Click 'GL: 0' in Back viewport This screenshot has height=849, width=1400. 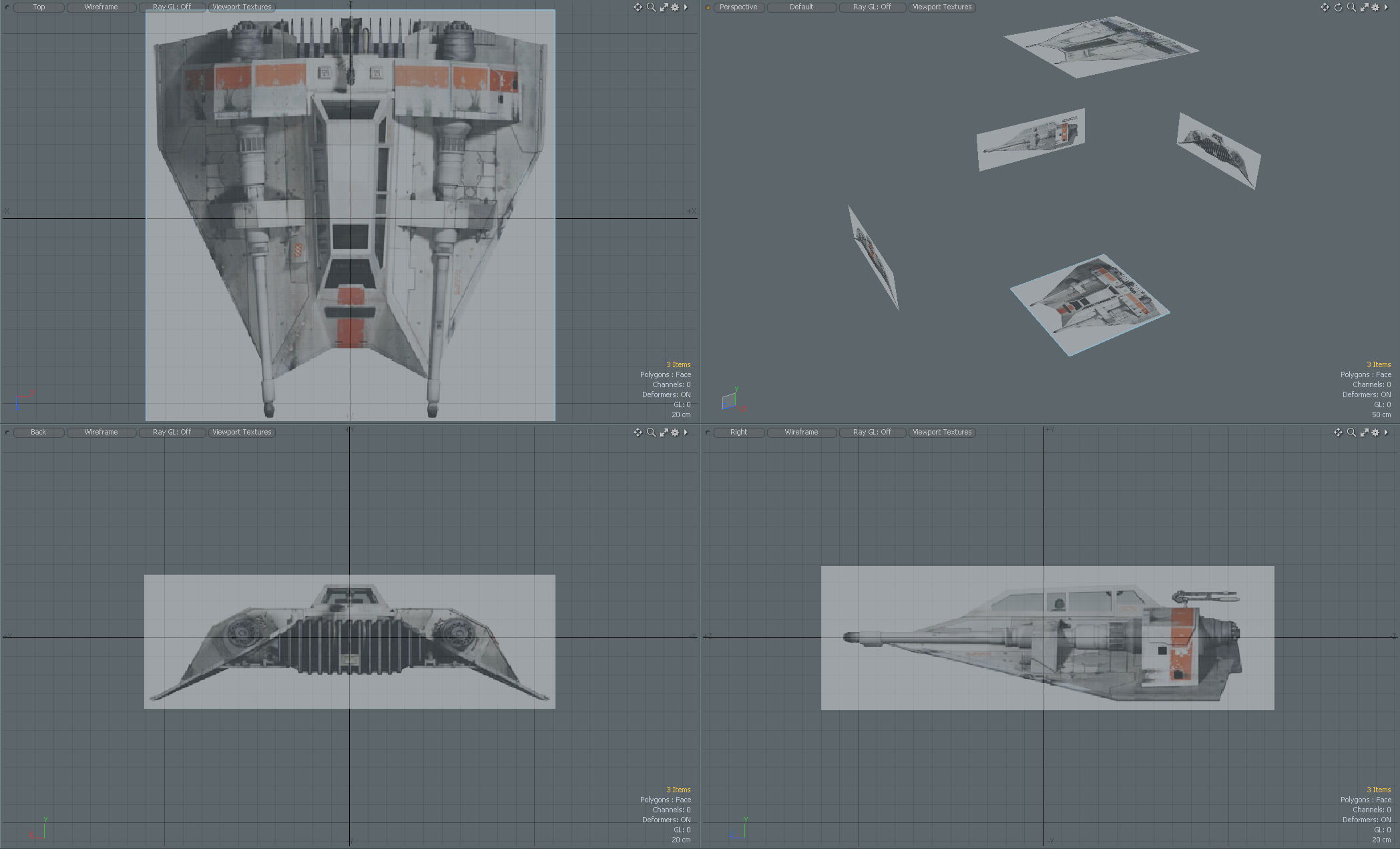click(x=682, y=830)
